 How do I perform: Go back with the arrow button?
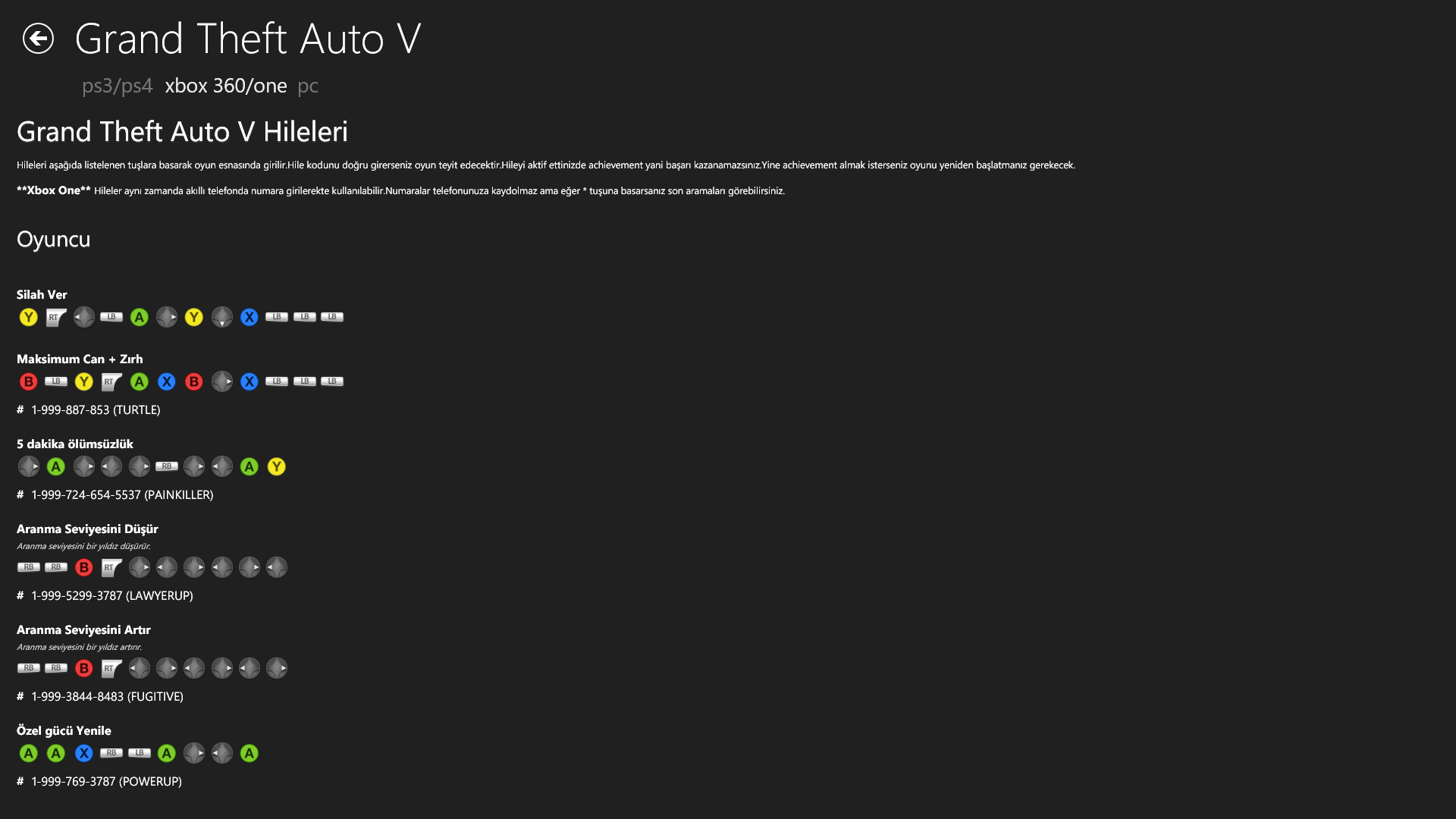(x=38, y=39)
